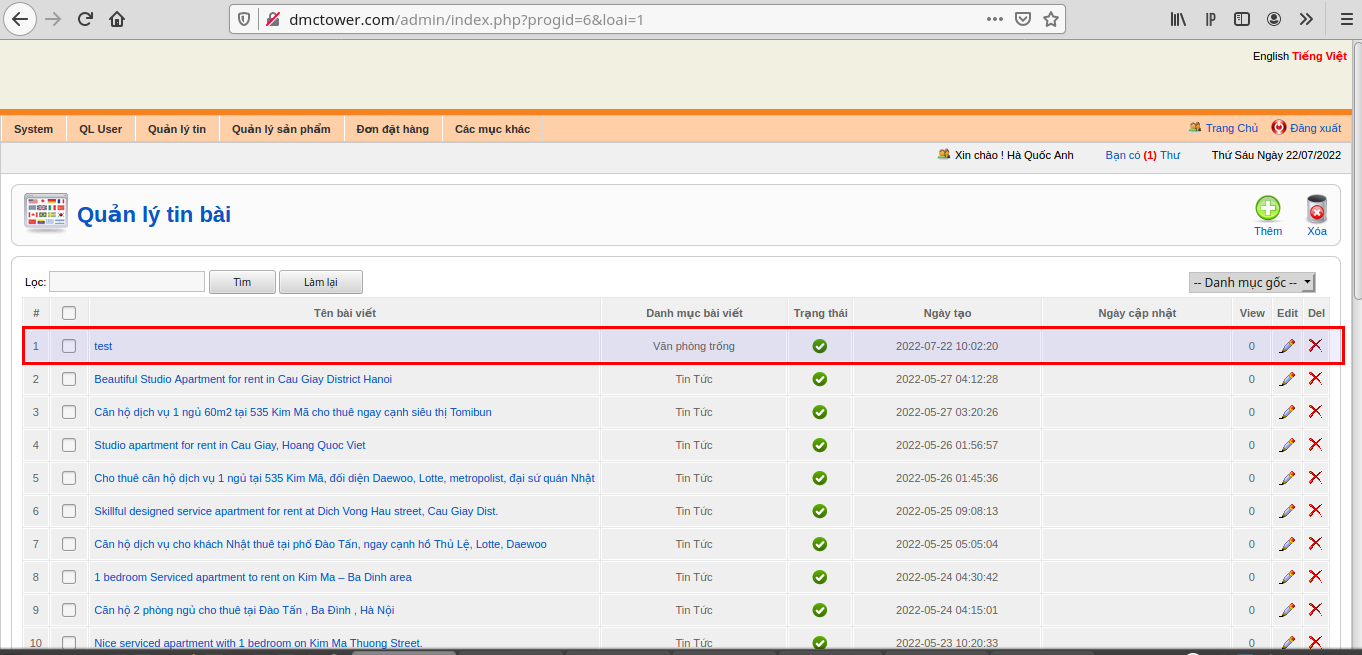Expand the browser toolbar overflow chevron
1362x655 pixels.
pyautogui.click(x=1306, y=19)
